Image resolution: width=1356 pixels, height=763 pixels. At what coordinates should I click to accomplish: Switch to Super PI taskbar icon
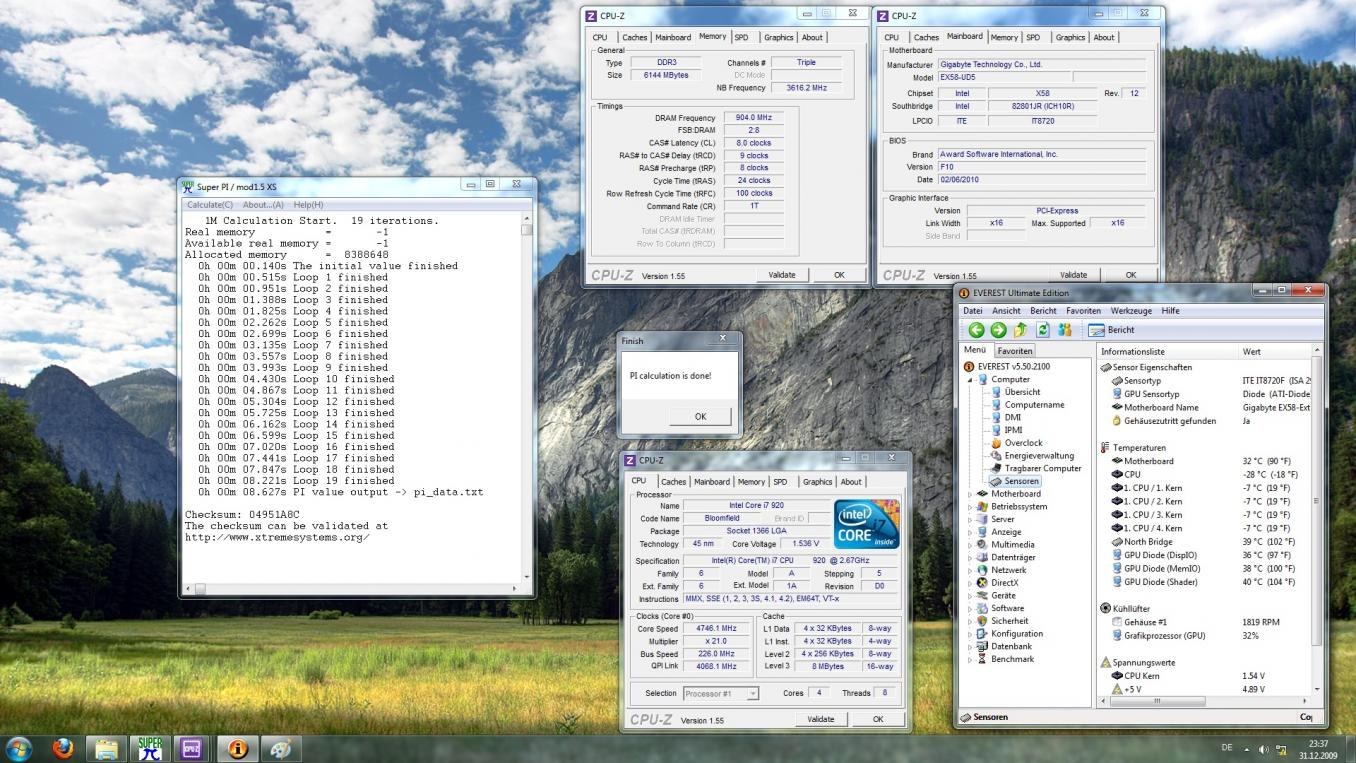tap(150, 748)
